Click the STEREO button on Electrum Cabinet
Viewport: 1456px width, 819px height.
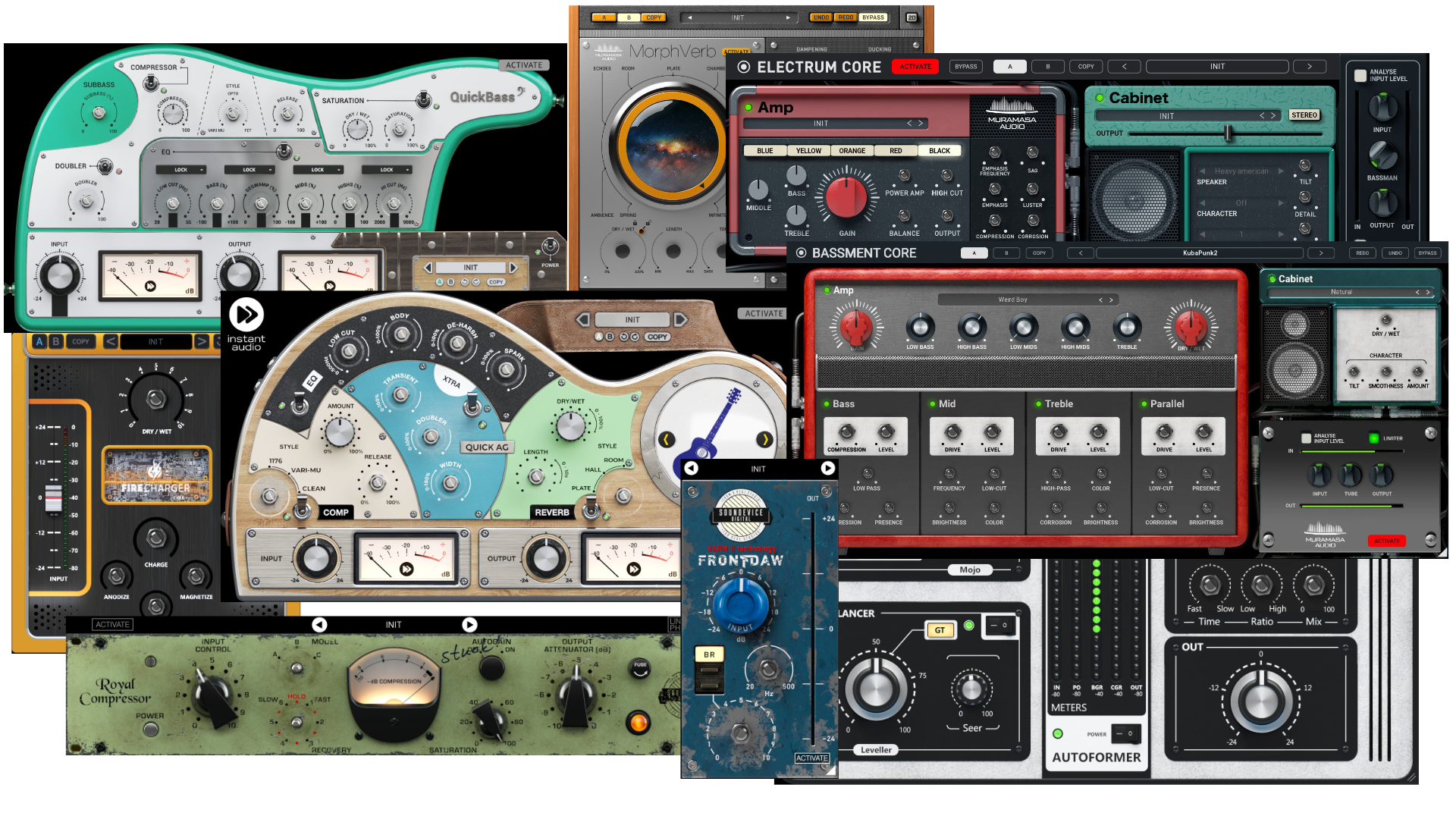[1304, 115]
